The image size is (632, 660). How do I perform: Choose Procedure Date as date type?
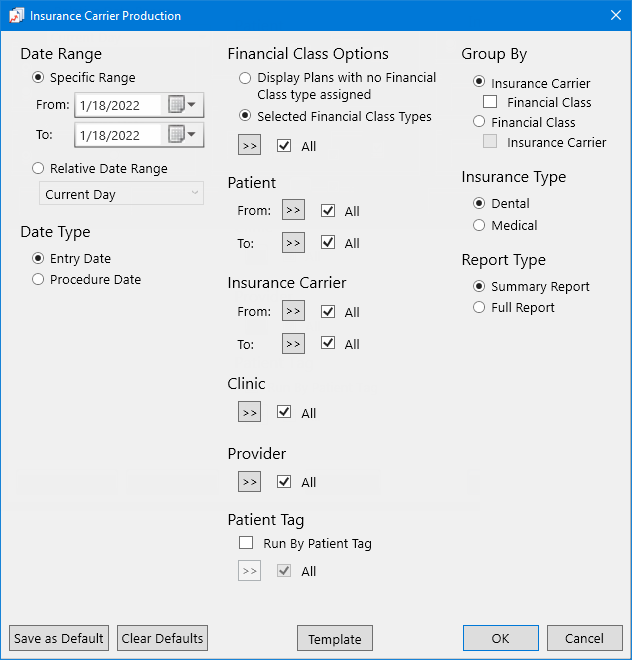pyautogui.click(x=38, y=279)
